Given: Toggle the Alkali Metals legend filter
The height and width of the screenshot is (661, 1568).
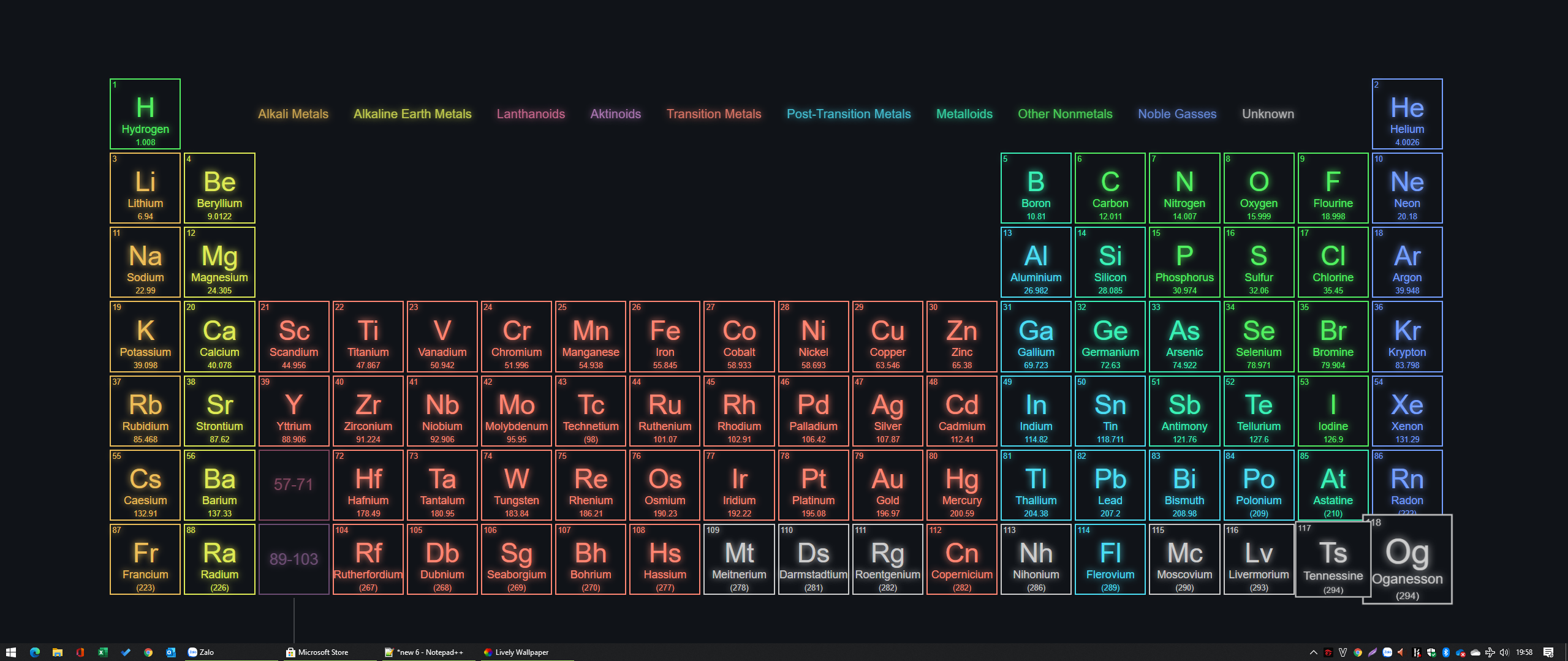Looking at the screenshot, I should tap(293, 114).
